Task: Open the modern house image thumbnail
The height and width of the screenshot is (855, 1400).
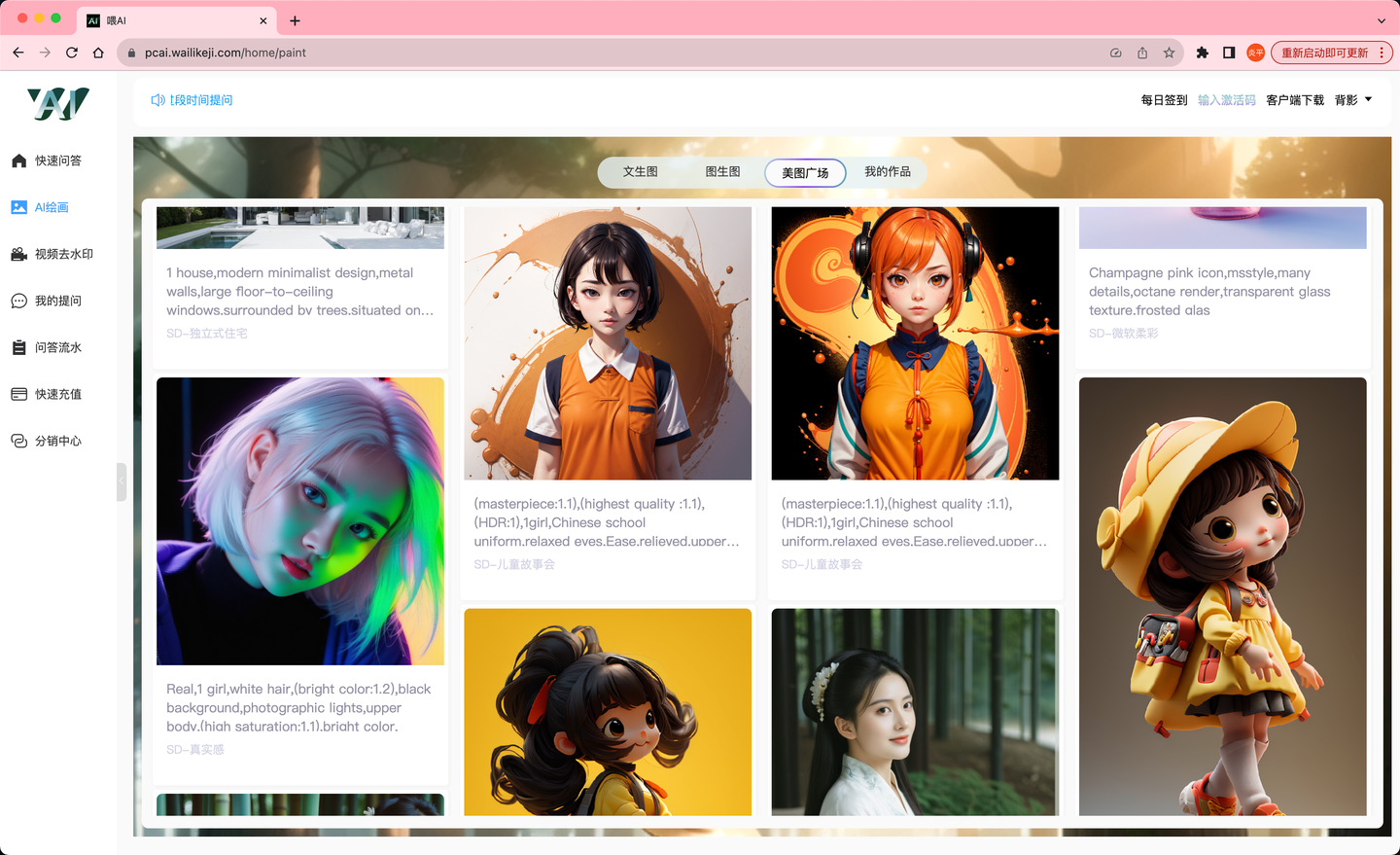Action: click(300, 228)
